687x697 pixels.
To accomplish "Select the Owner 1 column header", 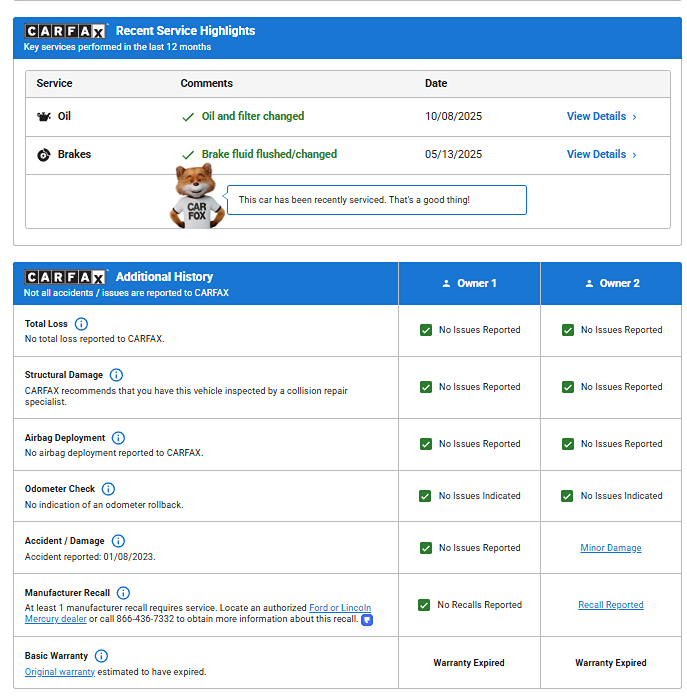I will click(469, 284).
